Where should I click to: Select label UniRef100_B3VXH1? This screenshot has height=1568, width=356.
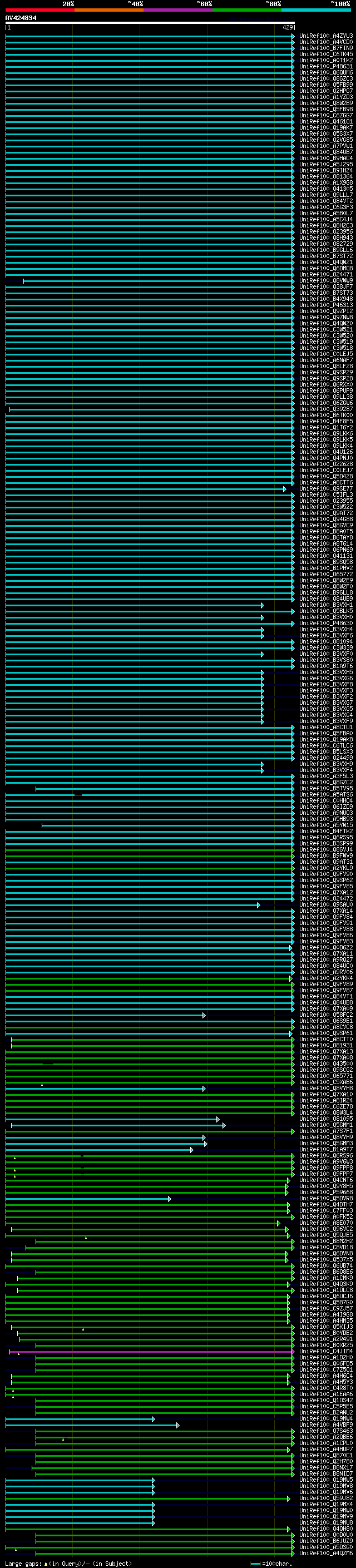click(x=326, y=605)
